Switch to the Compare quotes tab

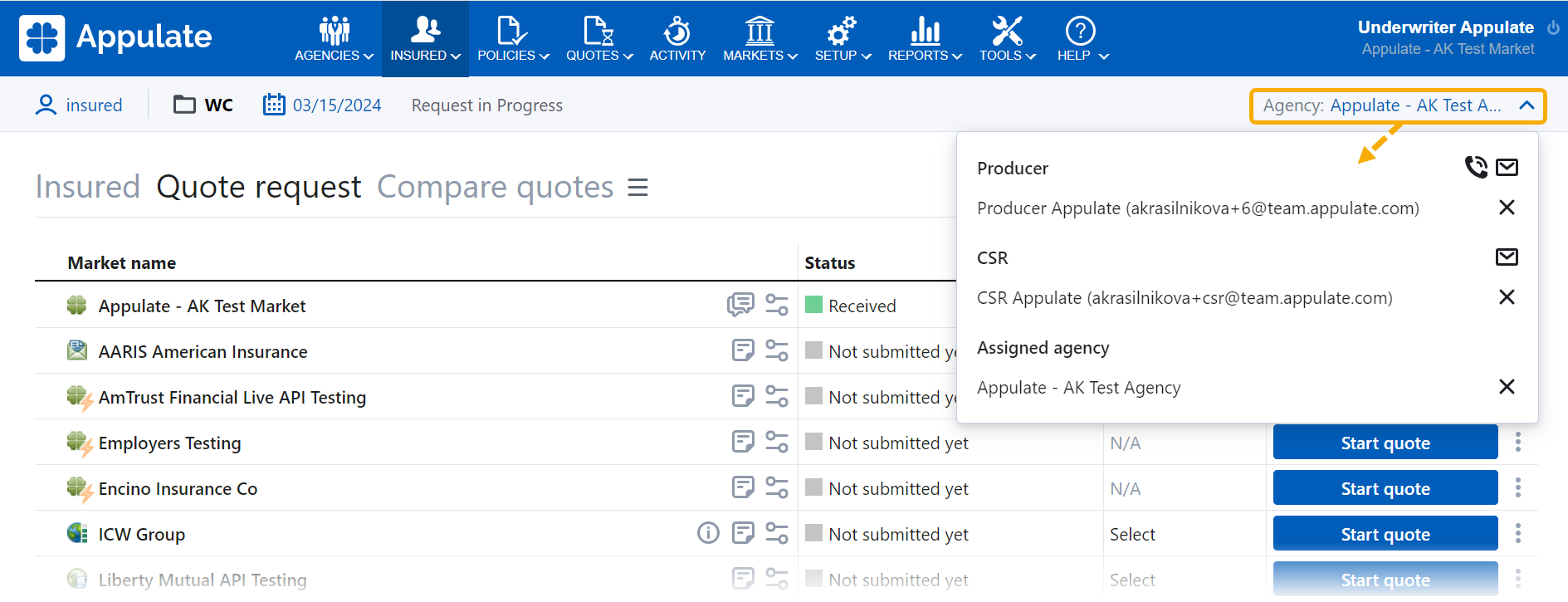(x=495, y=188)
